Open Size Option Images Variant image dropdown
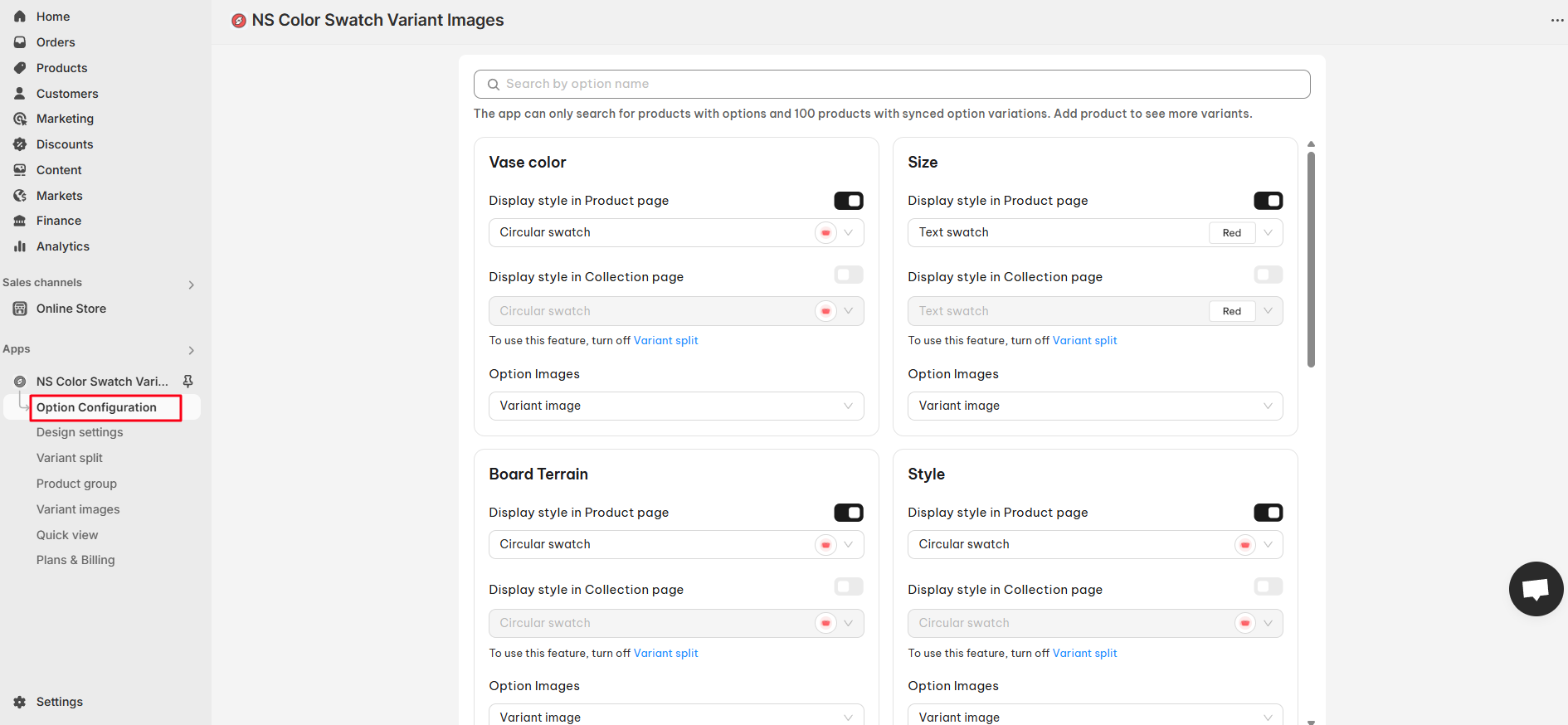This screenshot has width=1568, height=725. click(x=1095, y=406)
